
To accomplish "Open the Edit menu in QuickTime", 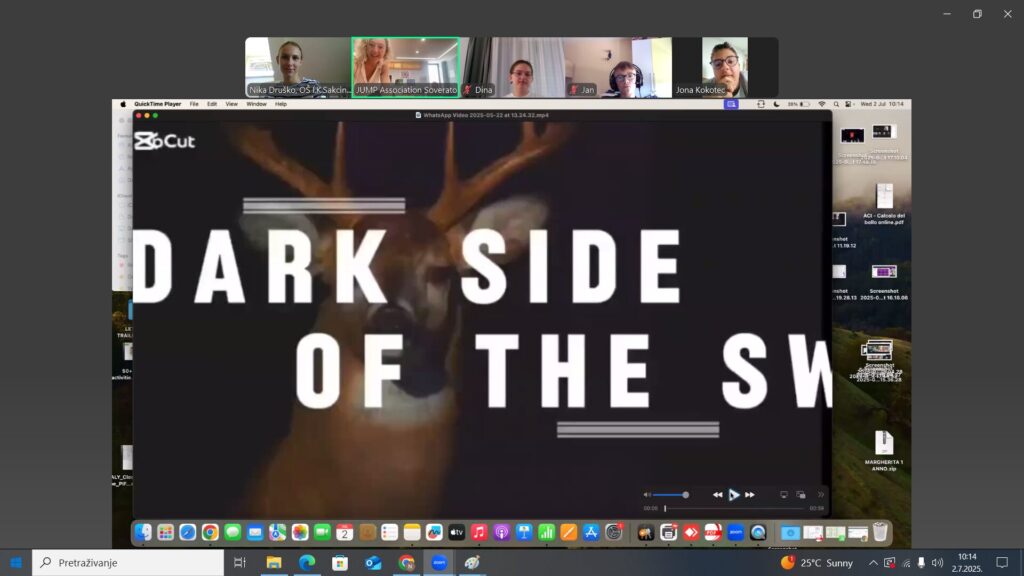I will [212, 104].
